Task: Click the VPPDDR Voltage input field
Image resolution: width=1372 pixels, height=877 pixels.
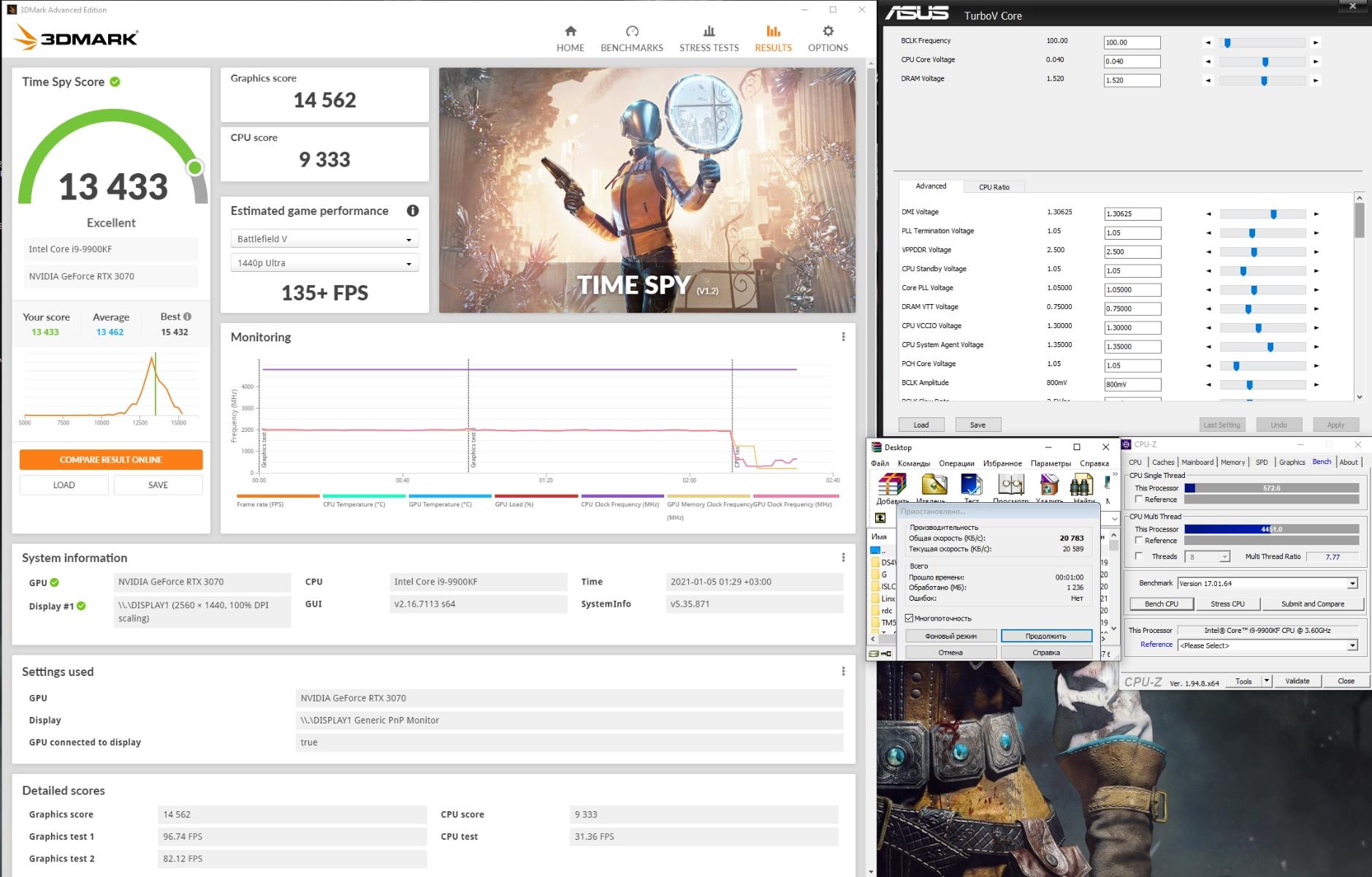Action: (1132, 251)
